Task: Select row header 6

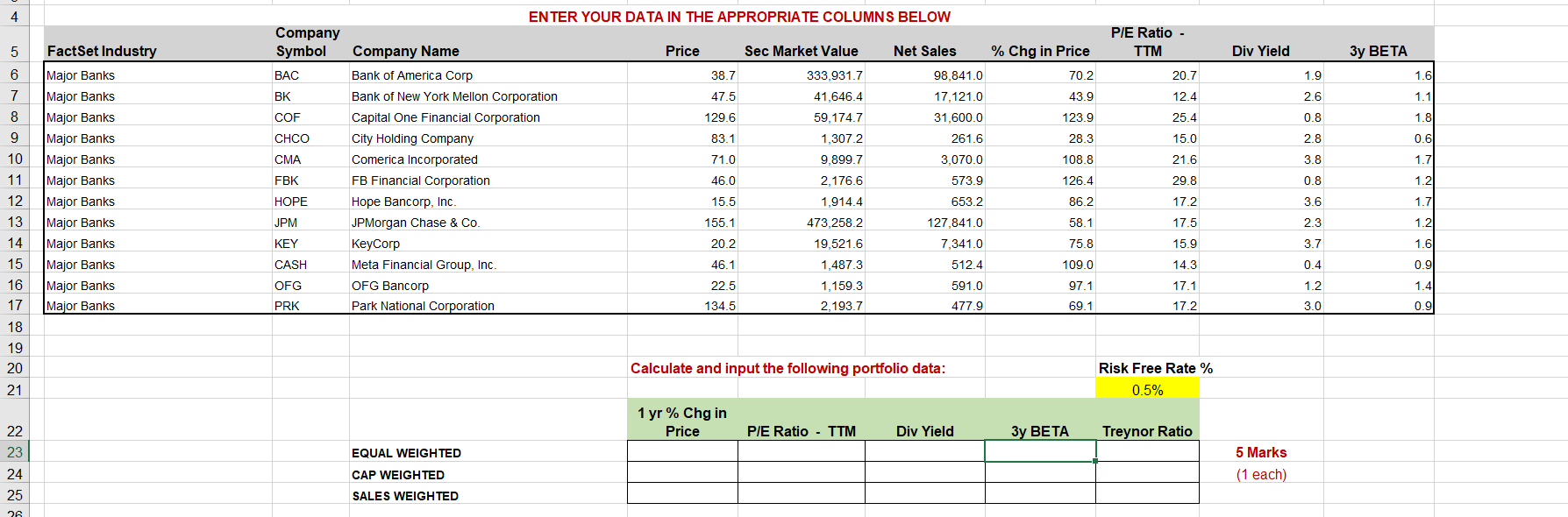Action: [x=14, y=74]
